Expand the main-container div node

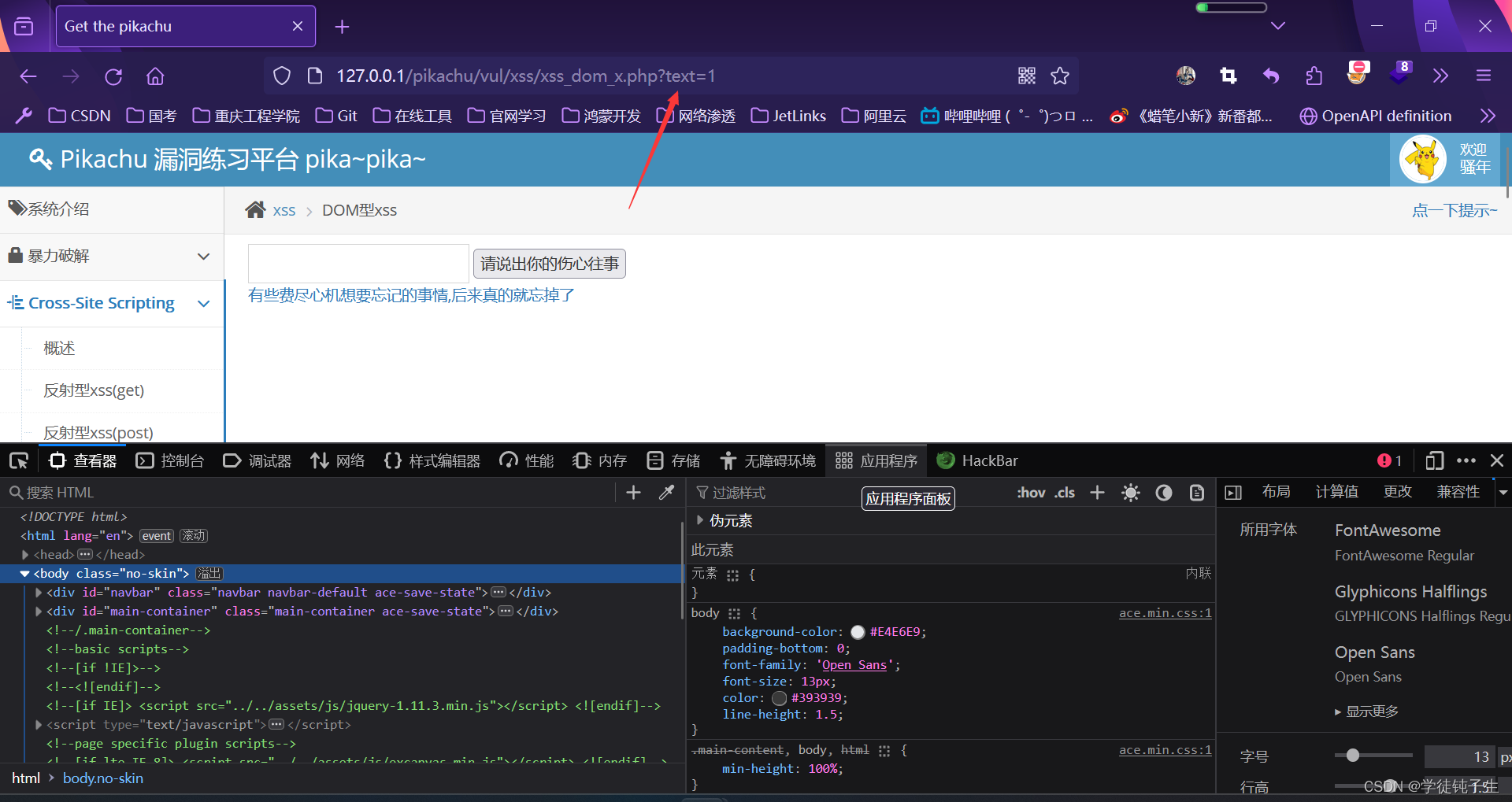(x=39, y=612)
